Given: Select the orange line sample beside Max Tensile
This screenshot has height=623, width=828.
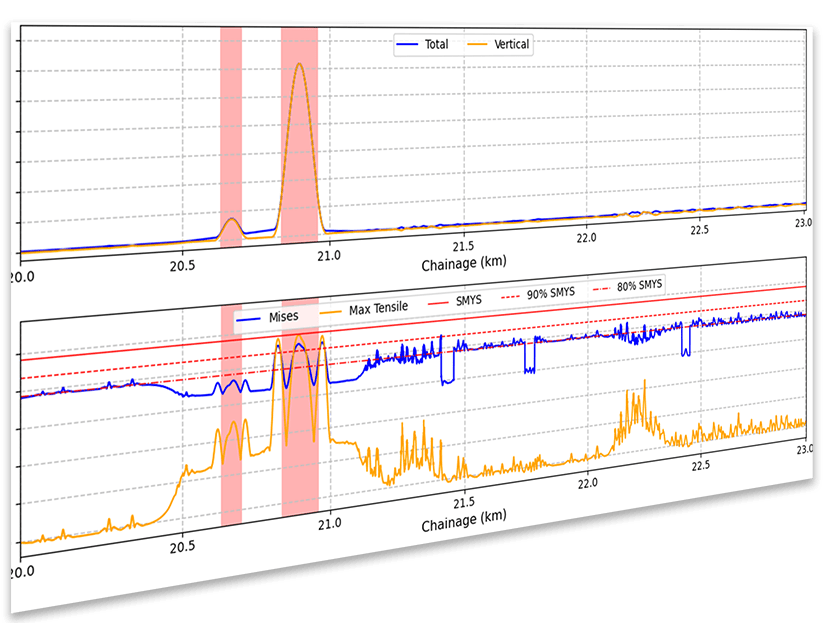Looking at the screenshot, I should pos(331,312).
